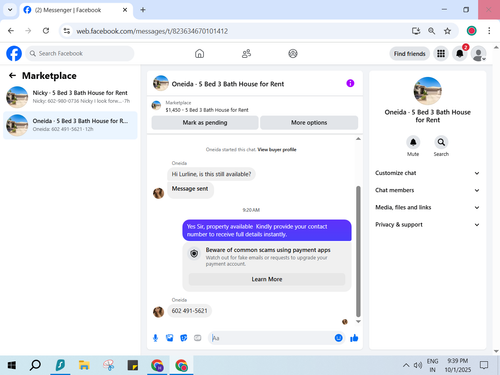
Task: Open the notifications bell in Facebook header
Action: [460, 54]
